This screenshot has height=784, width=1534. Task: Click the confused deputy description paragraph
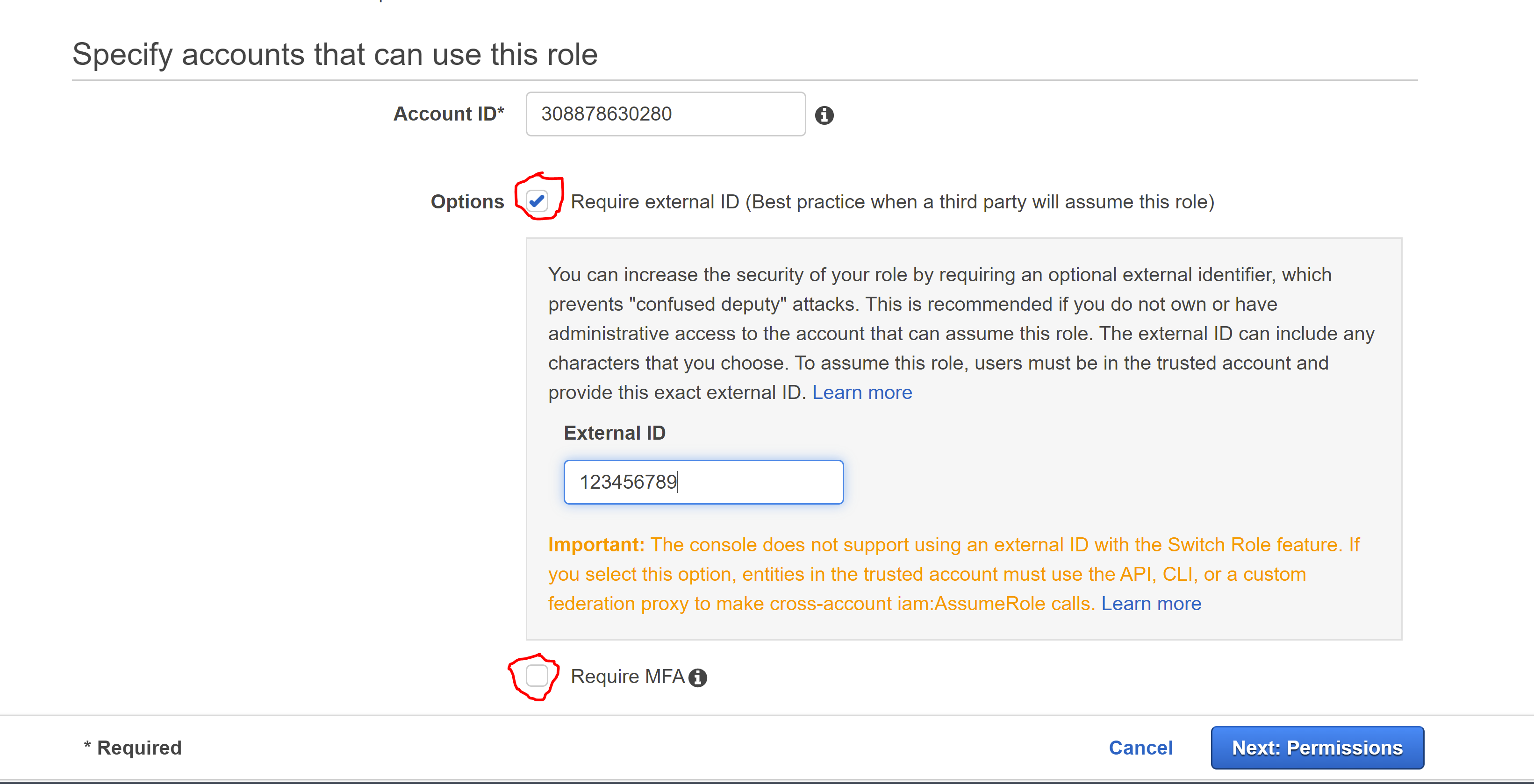[x=961, y=334]
